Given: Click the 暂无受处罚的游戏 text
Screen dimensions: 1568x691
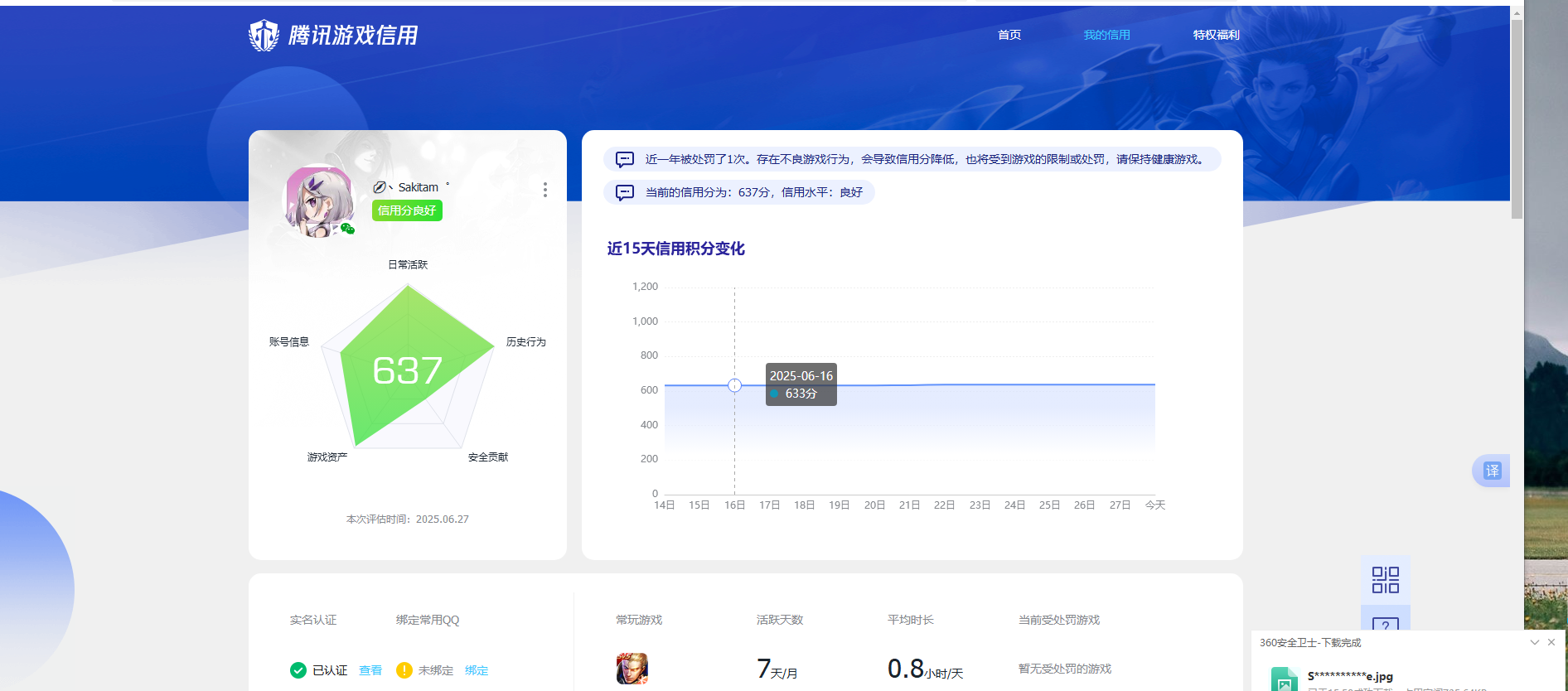Looking at the screenshot, I should [1065, 669].
